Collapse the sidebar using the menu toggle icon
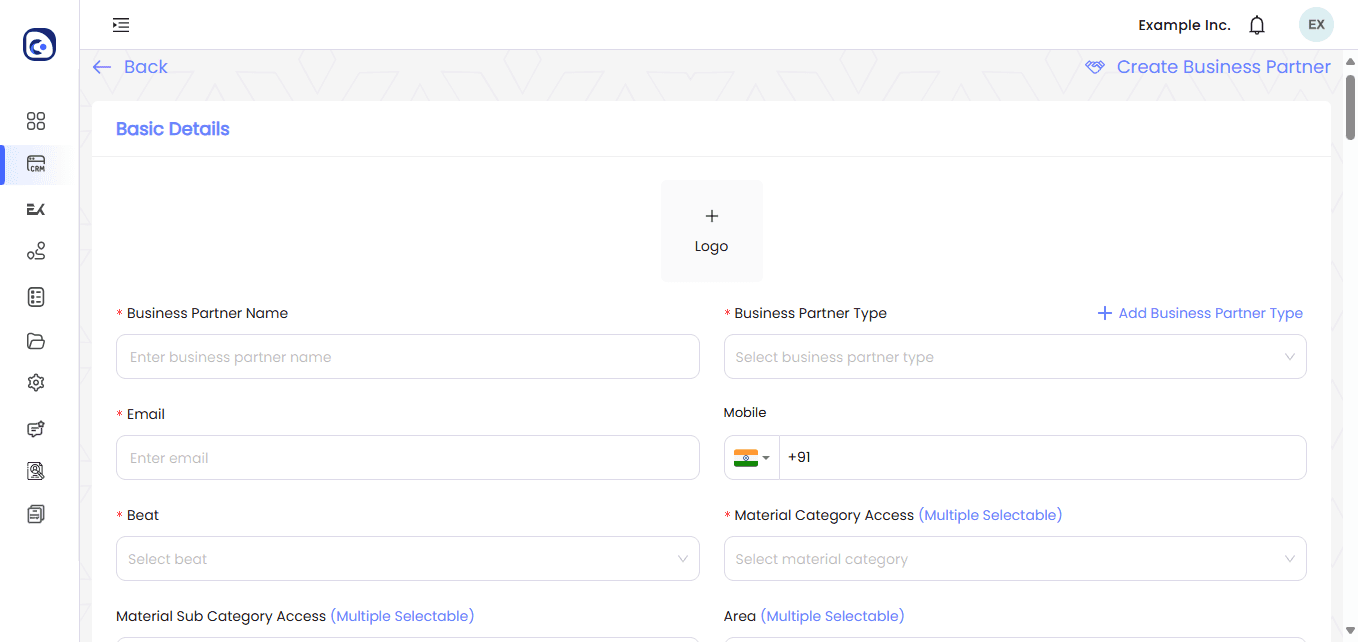 point(121,25)
